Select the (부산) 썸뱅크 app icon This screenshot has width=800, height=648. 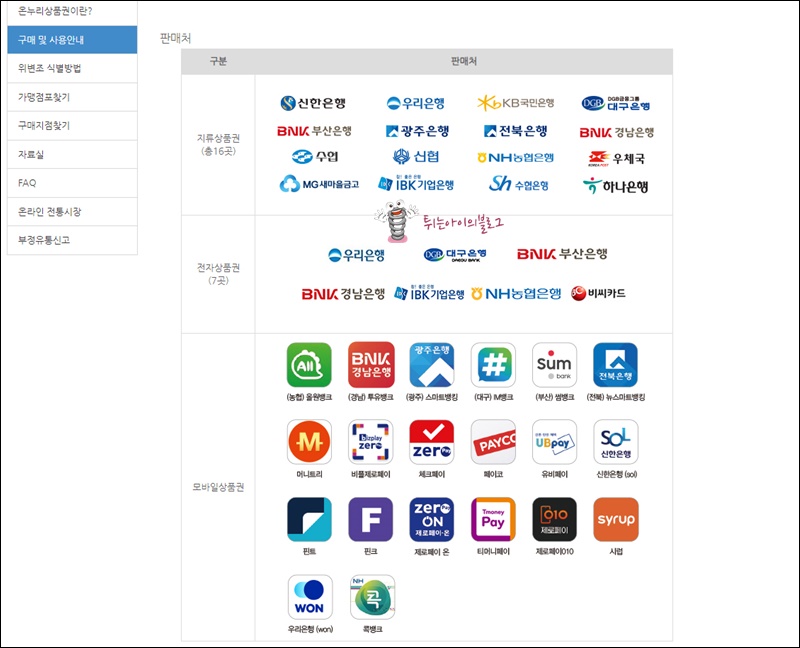coord(555,365)
